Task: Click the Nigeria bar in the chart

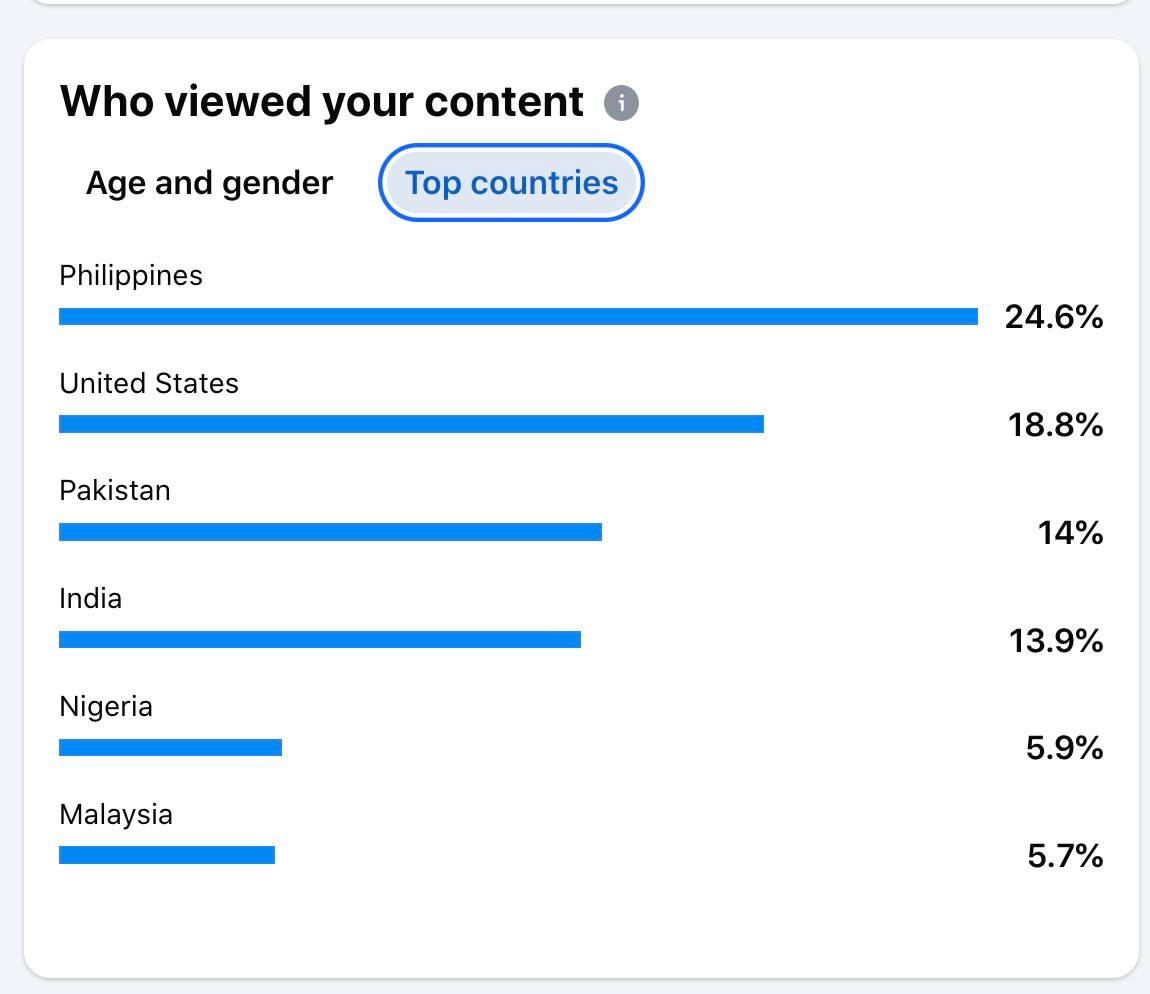Action: (x=170, y=747)
